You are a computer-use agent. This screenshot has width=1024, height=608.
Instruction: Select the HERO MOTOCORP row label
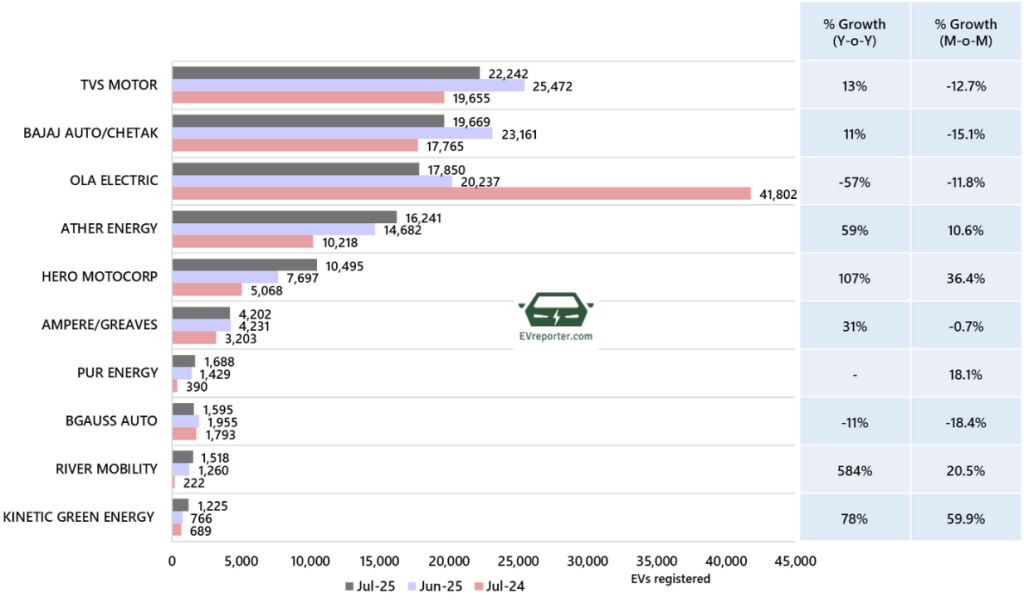(99, 277)
